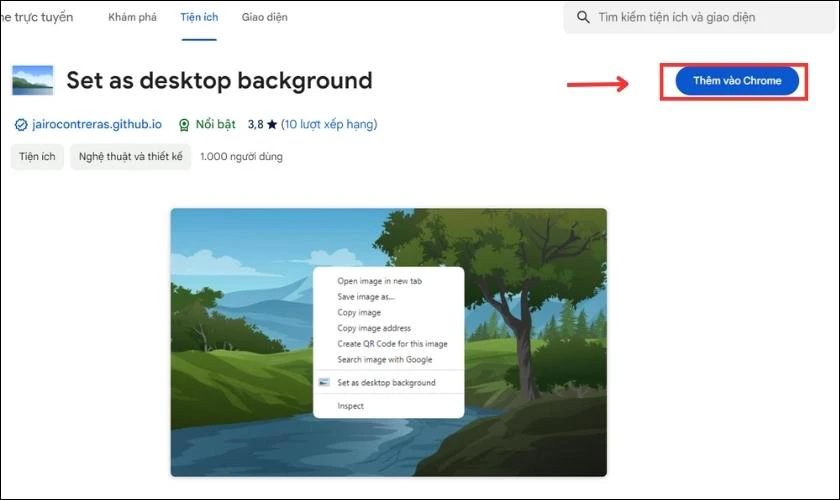Open the Khám phá tab

tap(132, 17)
